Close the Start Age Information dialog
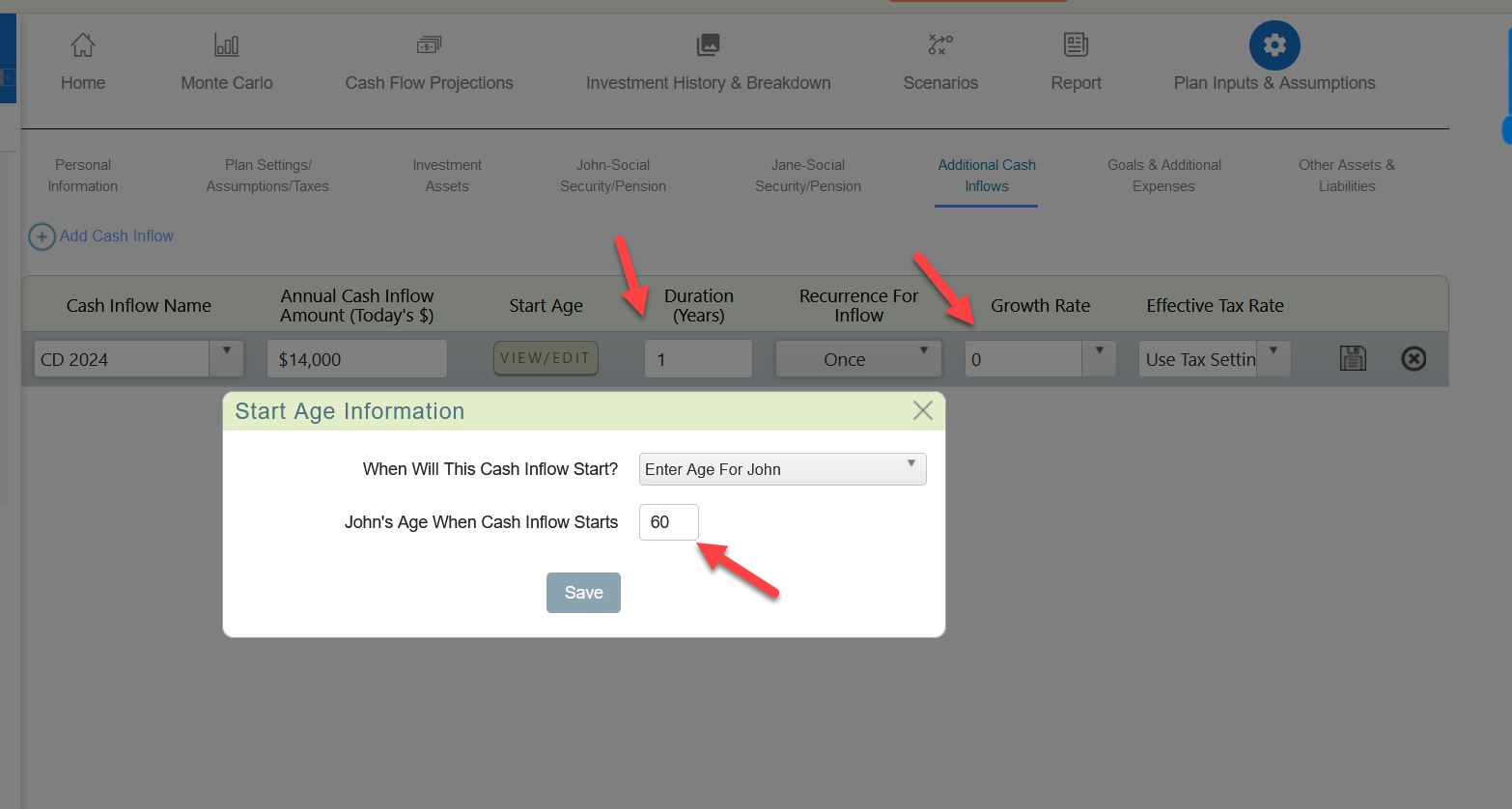 point(923,410)
